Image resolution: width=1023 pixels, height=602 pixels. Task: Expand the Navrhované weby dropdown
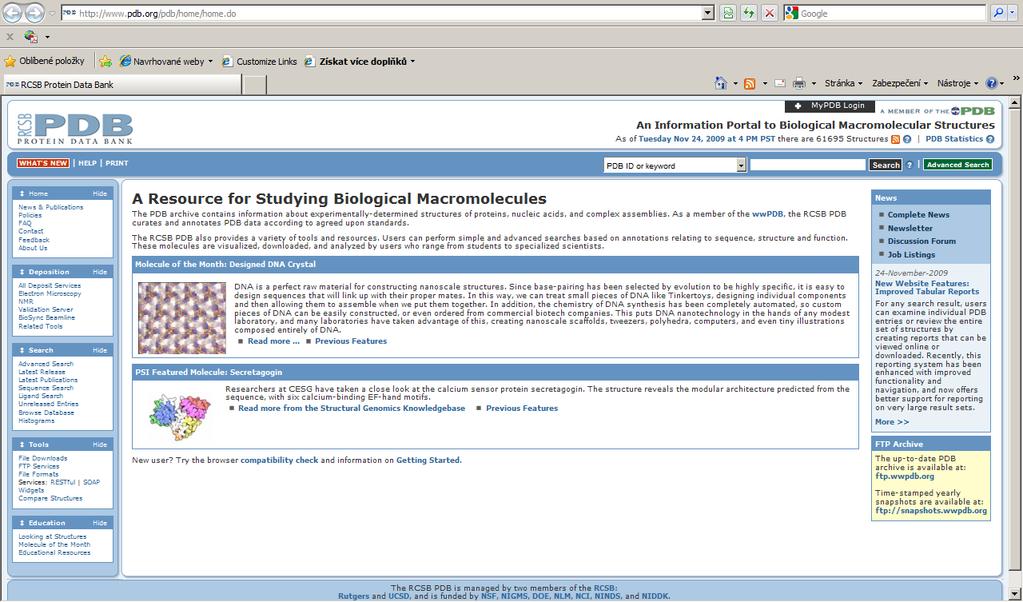[x=210, y=62]
